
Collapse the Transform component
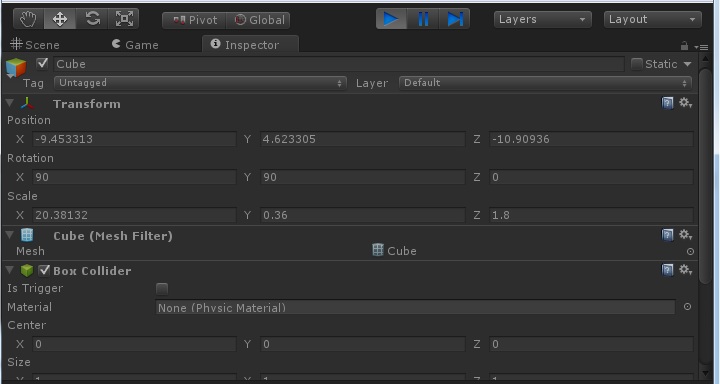click(10, 103)
